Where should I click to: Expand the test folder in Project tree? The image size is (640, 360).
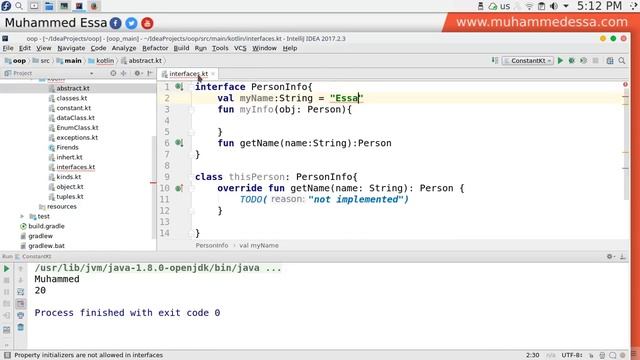click(22, 216)
